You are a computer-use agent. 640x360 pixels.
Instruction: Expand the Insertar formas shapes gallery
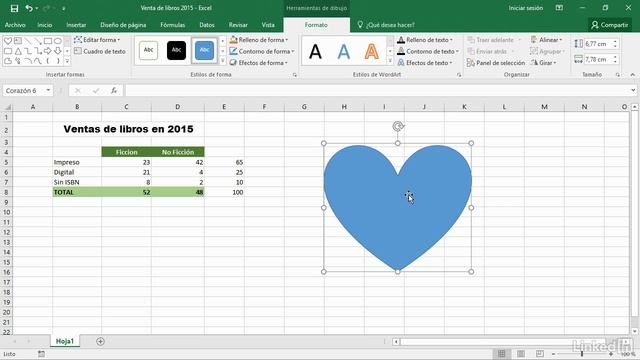67,61
